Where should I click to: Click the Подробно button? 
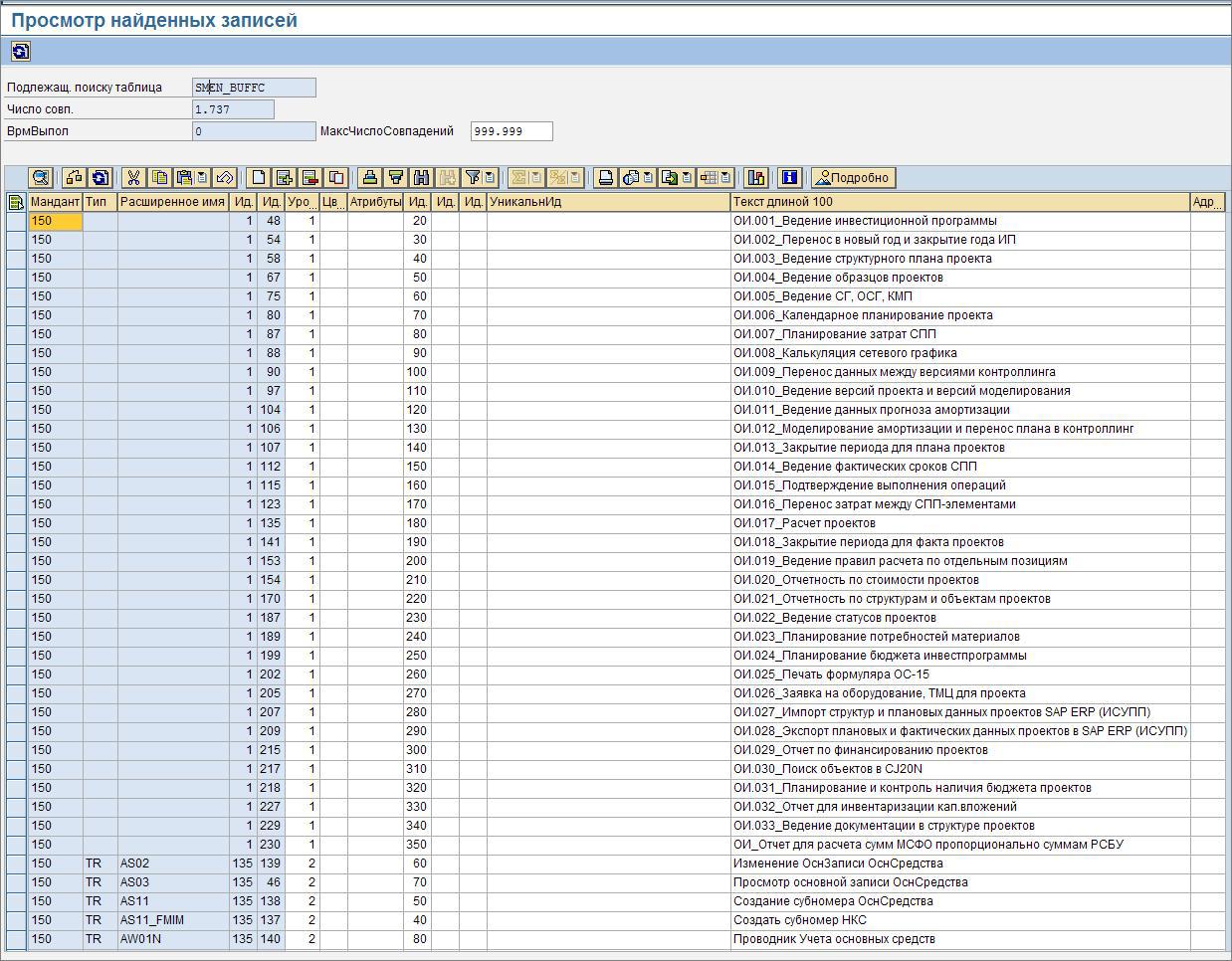(854, 178)
